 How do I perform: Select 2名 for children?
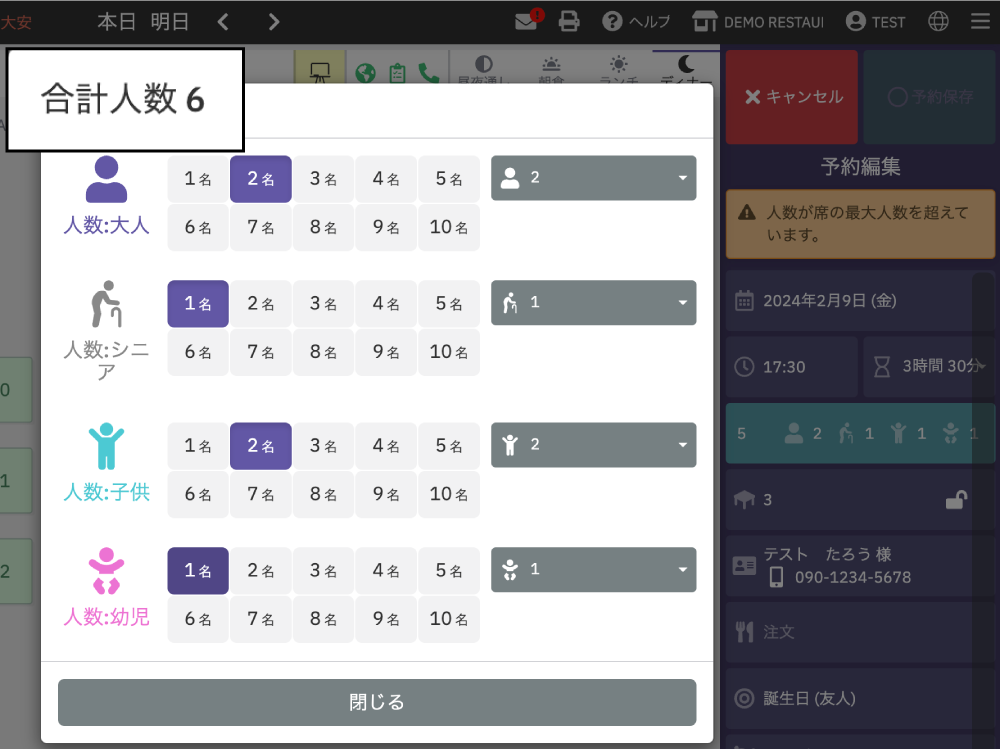261,446
